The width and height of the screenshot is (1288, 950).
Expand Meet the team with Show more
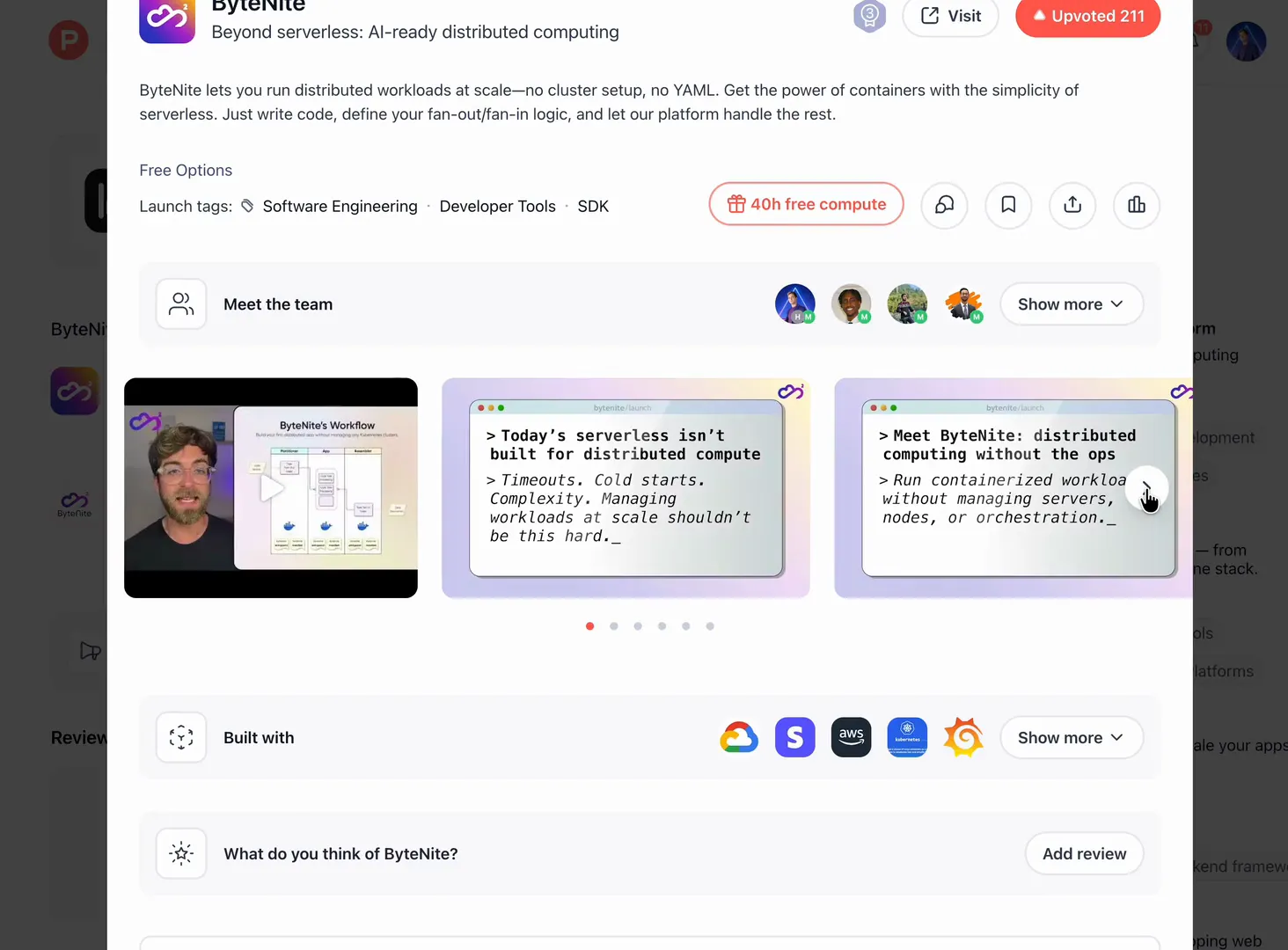coord(1072,304)
